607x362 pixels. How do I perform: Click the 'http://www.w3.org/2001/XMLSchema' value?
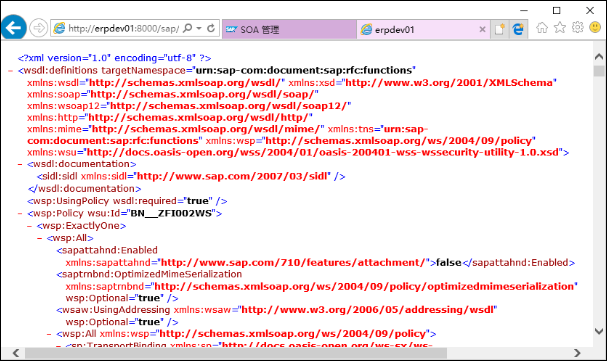pos(449,83)
